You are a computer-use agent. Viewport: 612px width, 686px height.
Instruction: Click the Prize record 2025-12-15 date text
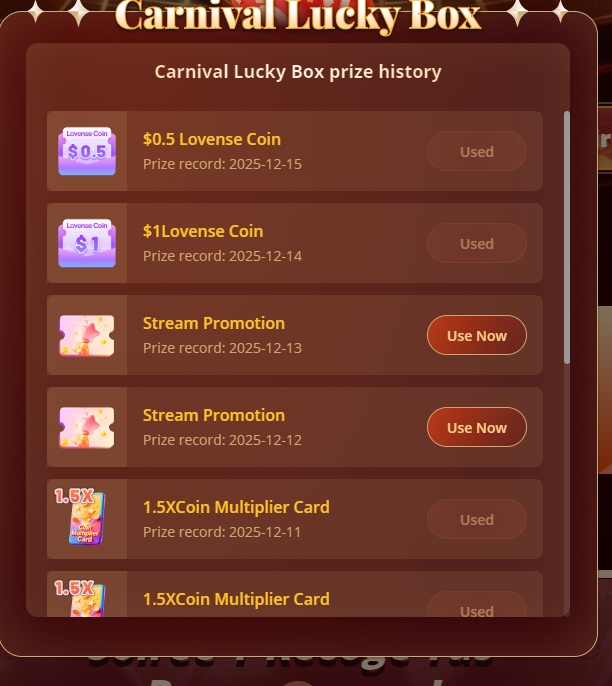pos(222,164)
